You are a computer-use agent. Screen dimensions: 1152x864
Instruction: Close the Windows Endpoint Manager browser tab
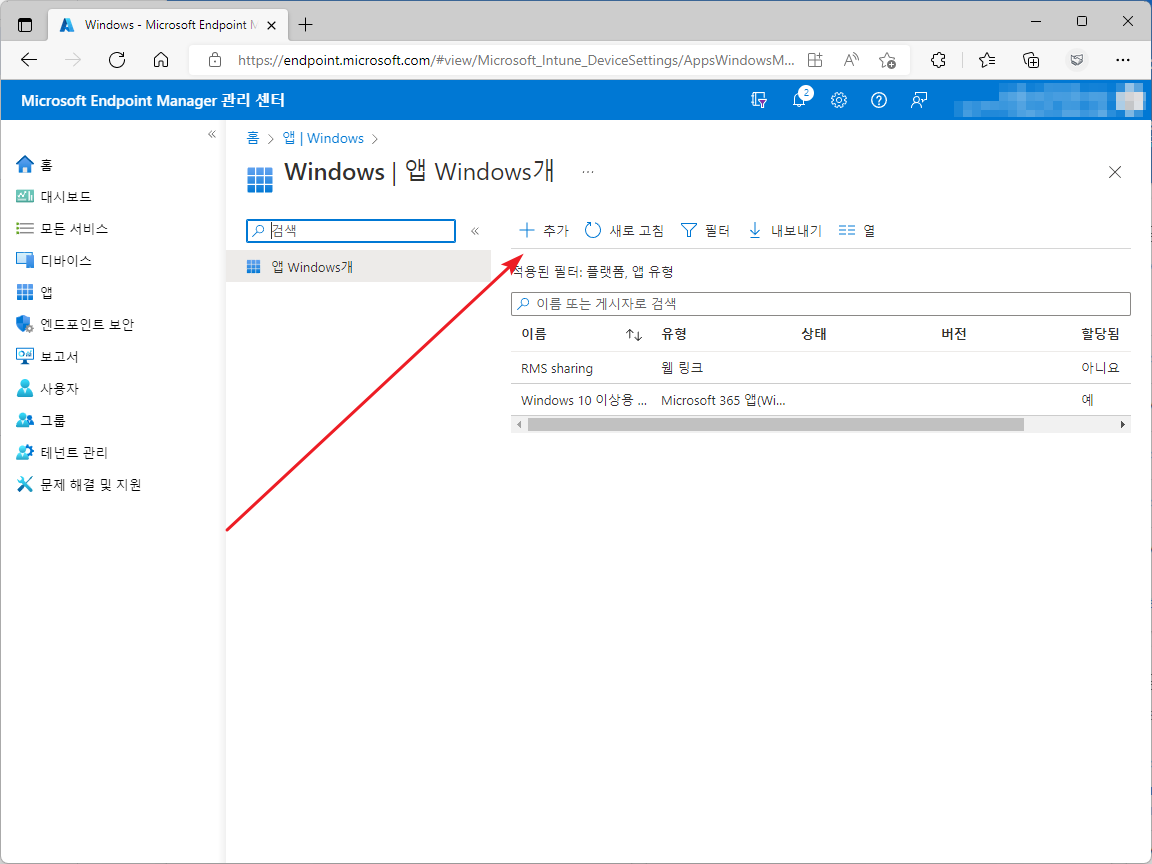point(271,25)
